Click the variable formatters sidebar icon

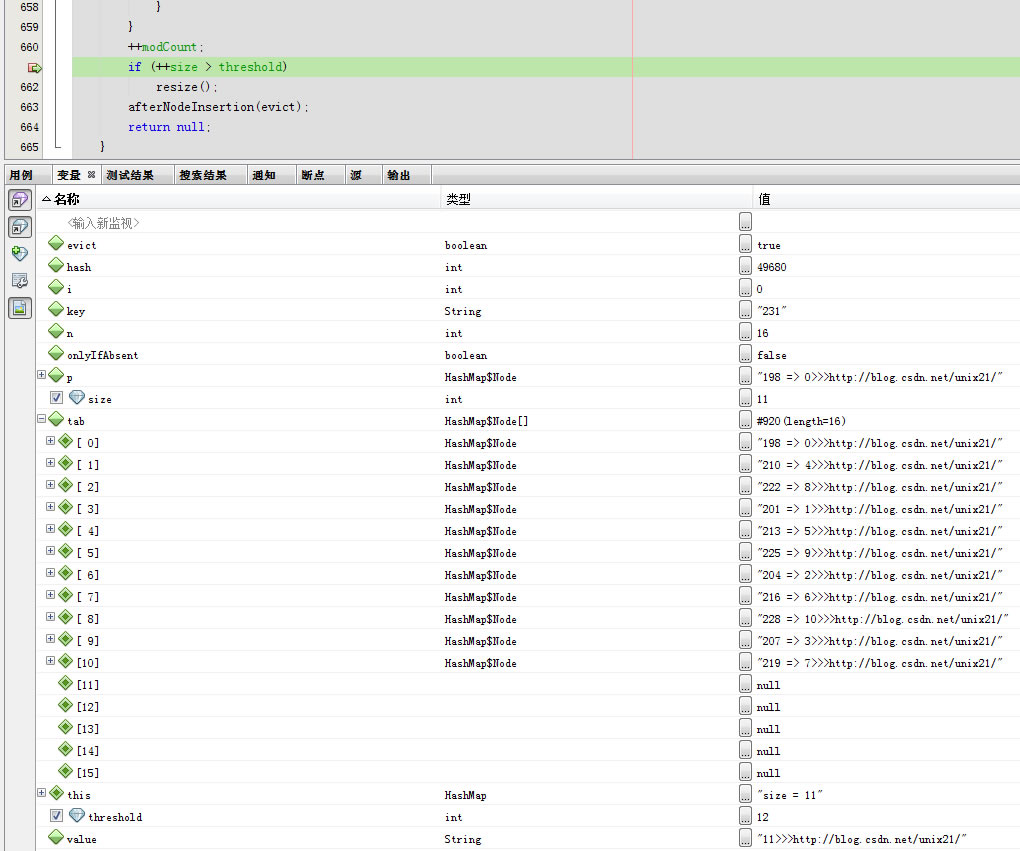pyautogui.click(x=20, y=280)
